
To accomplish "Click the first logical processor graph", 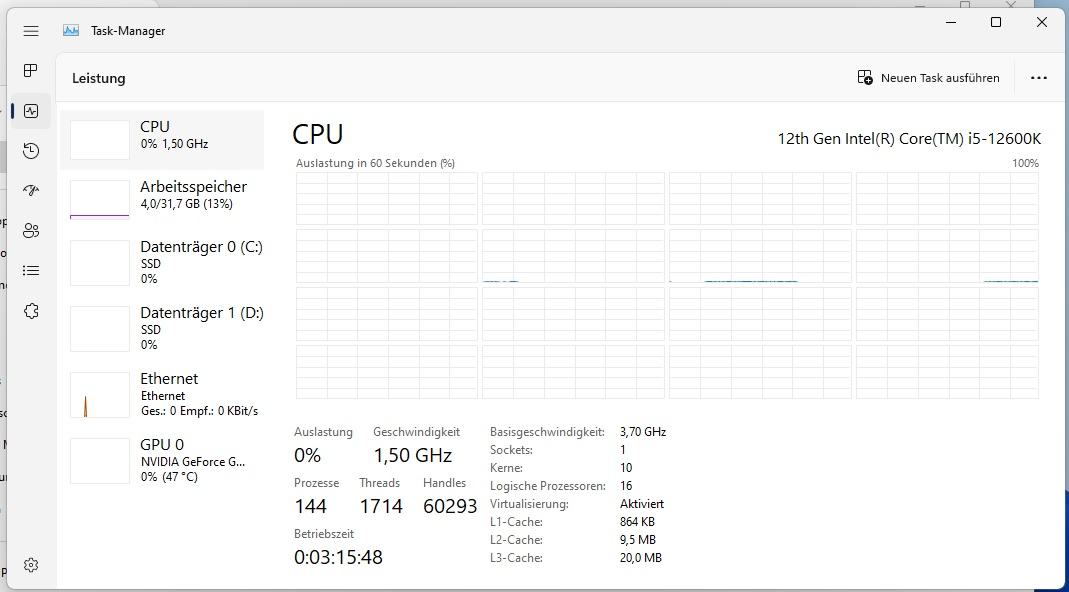I will tap(387, 198).
